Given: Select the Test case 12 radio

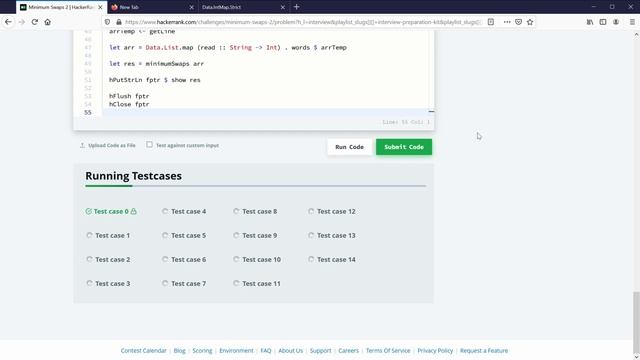Looking at the screenshot, I should [x=311, y=211].
